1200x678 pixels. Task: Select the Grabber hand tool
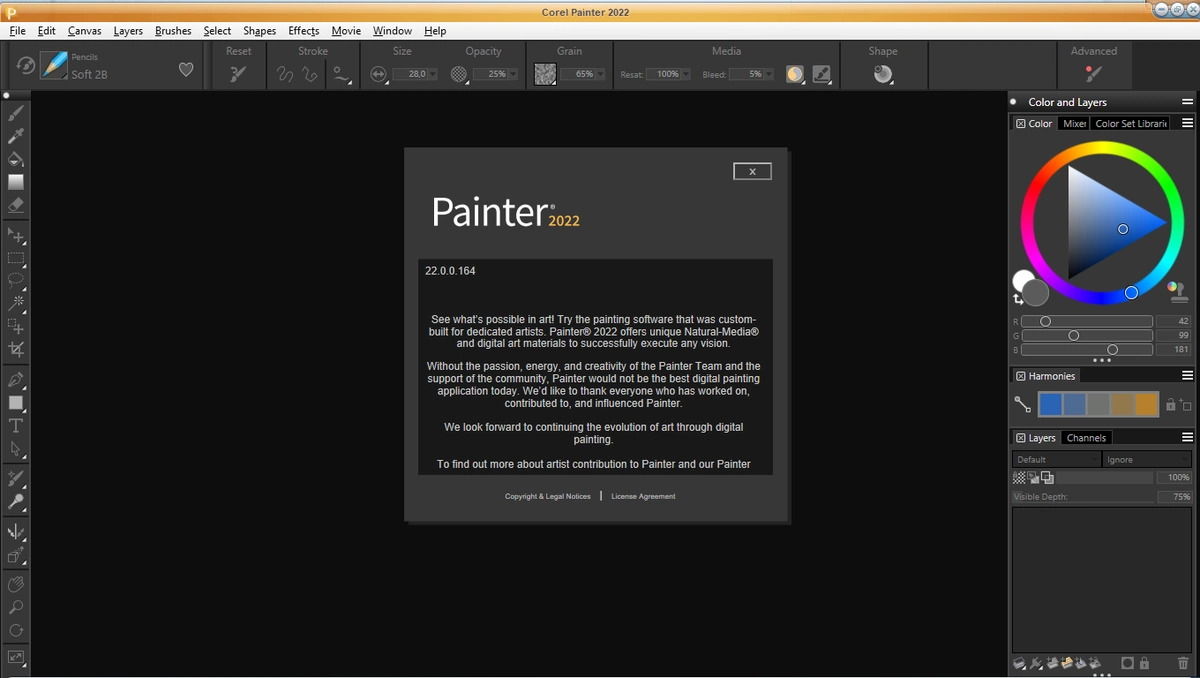[16, 584]
